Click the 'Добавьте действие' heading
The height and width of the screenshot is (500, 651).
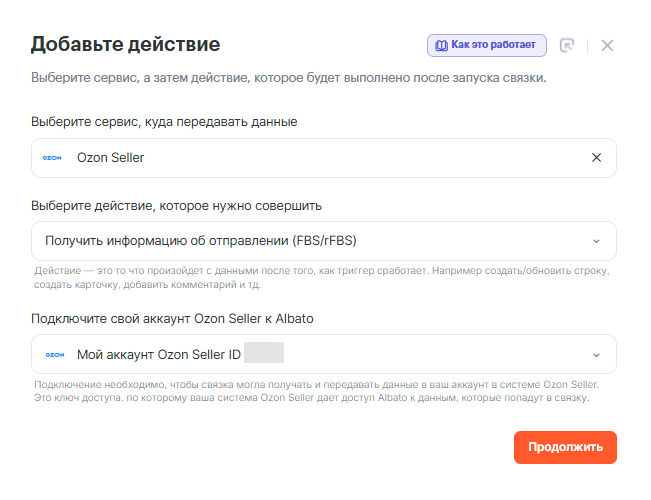125,44
